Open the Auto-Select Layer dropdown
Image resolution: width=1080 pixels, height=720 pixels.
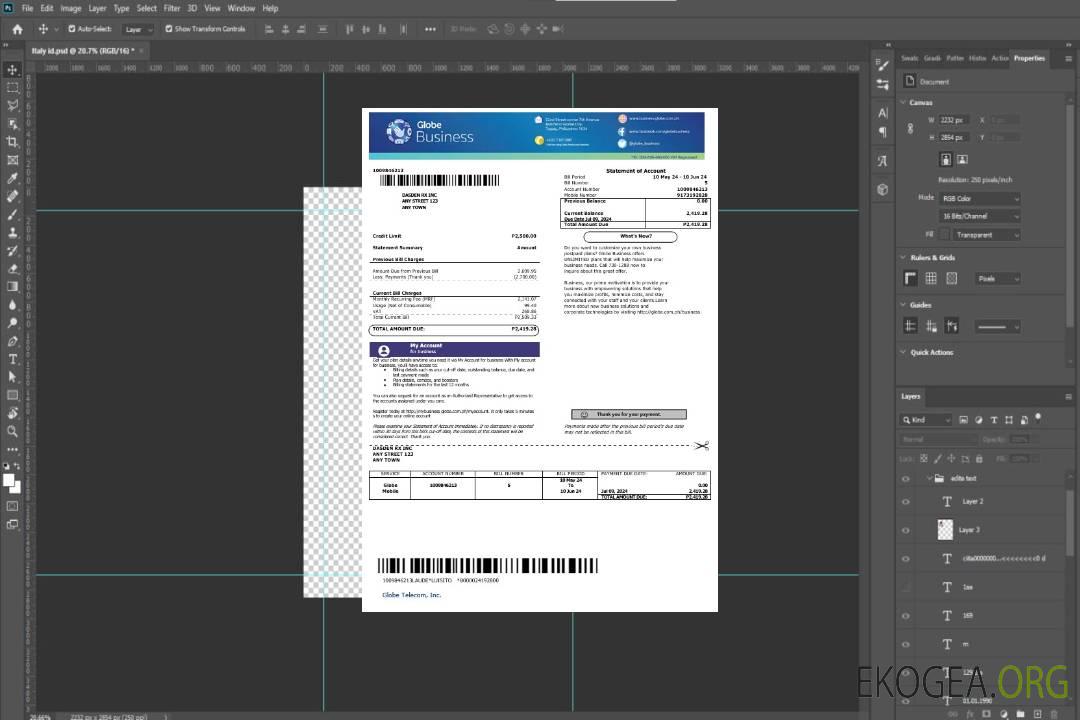(138, 29)
